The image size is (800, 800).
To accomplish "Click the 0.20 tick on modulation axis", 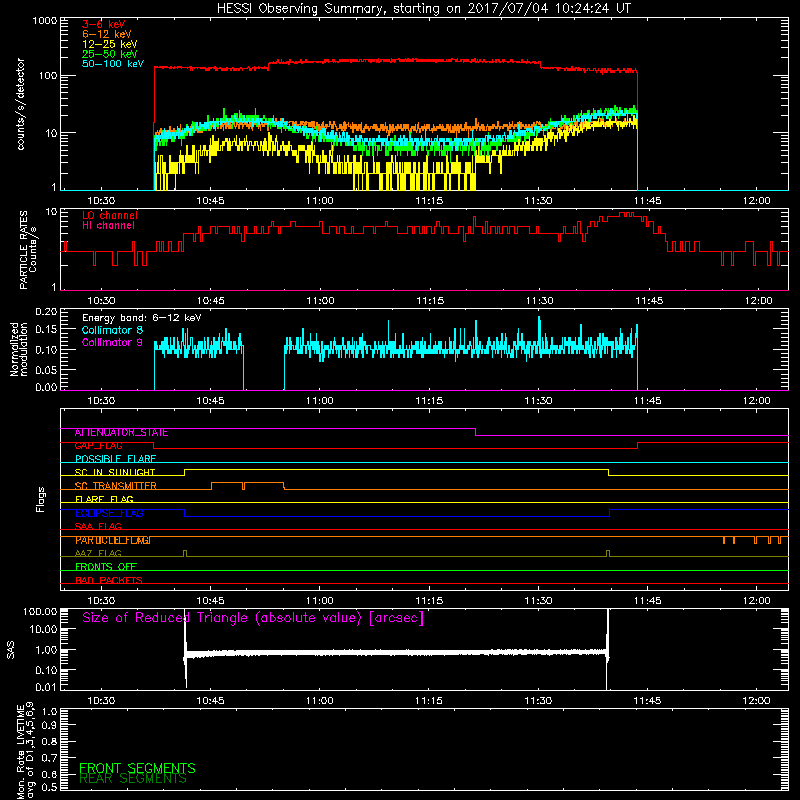I will (46, 312).
